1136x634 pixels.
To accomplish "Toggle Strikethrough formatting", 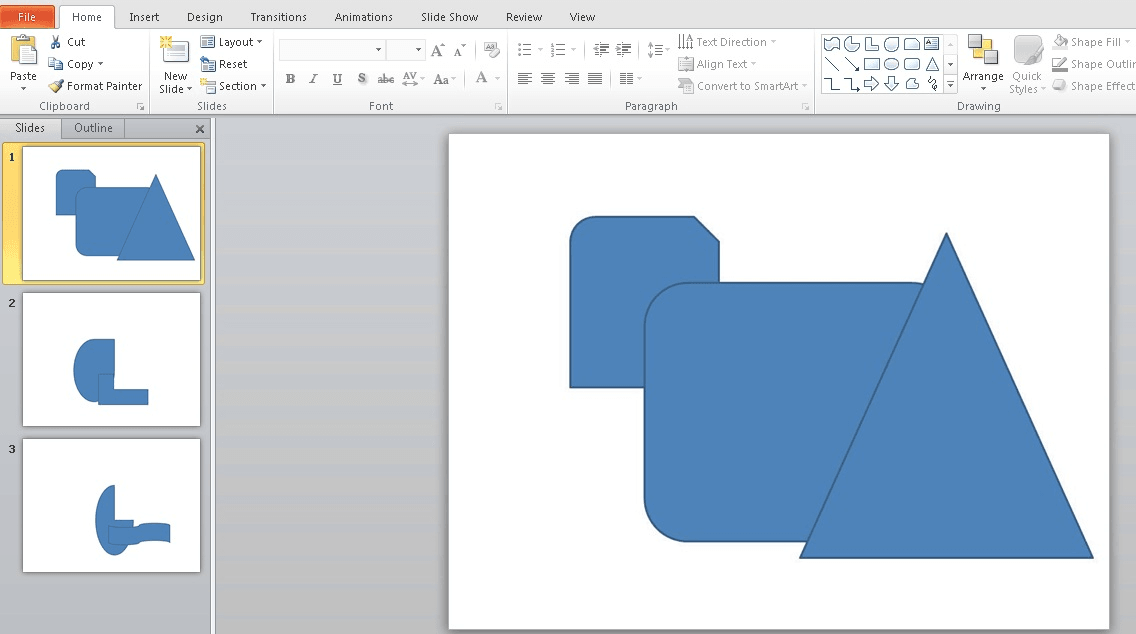I will (x=385, y=79).
